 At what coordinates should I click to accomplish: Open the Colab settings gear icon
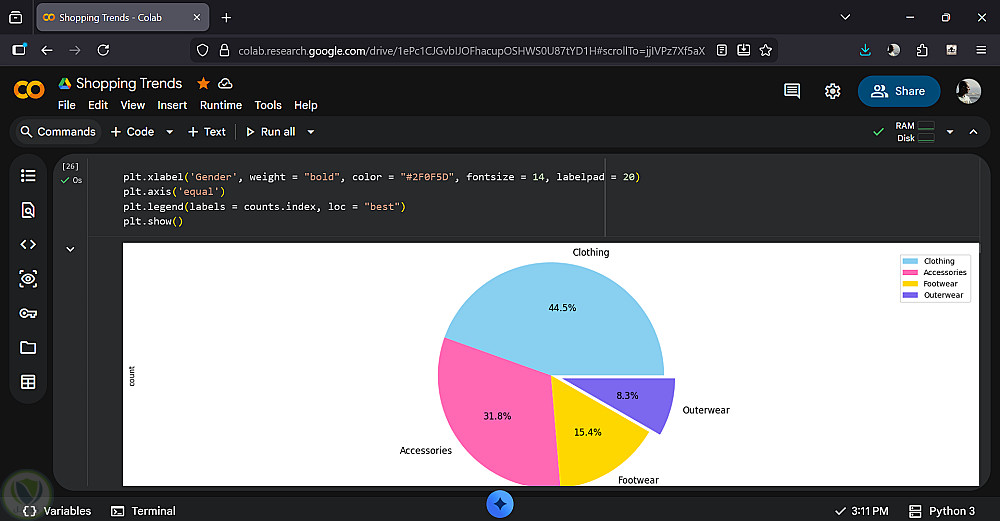[832, 91]
